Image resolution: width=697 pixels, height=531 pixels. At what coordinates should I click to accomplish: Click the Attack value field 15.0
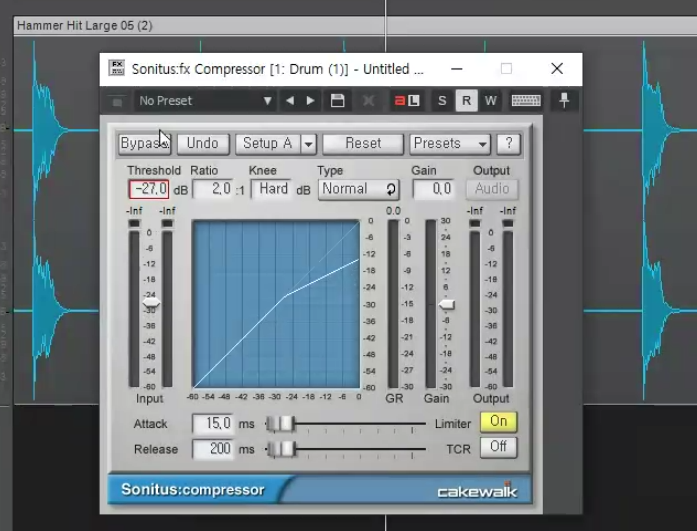213,423
